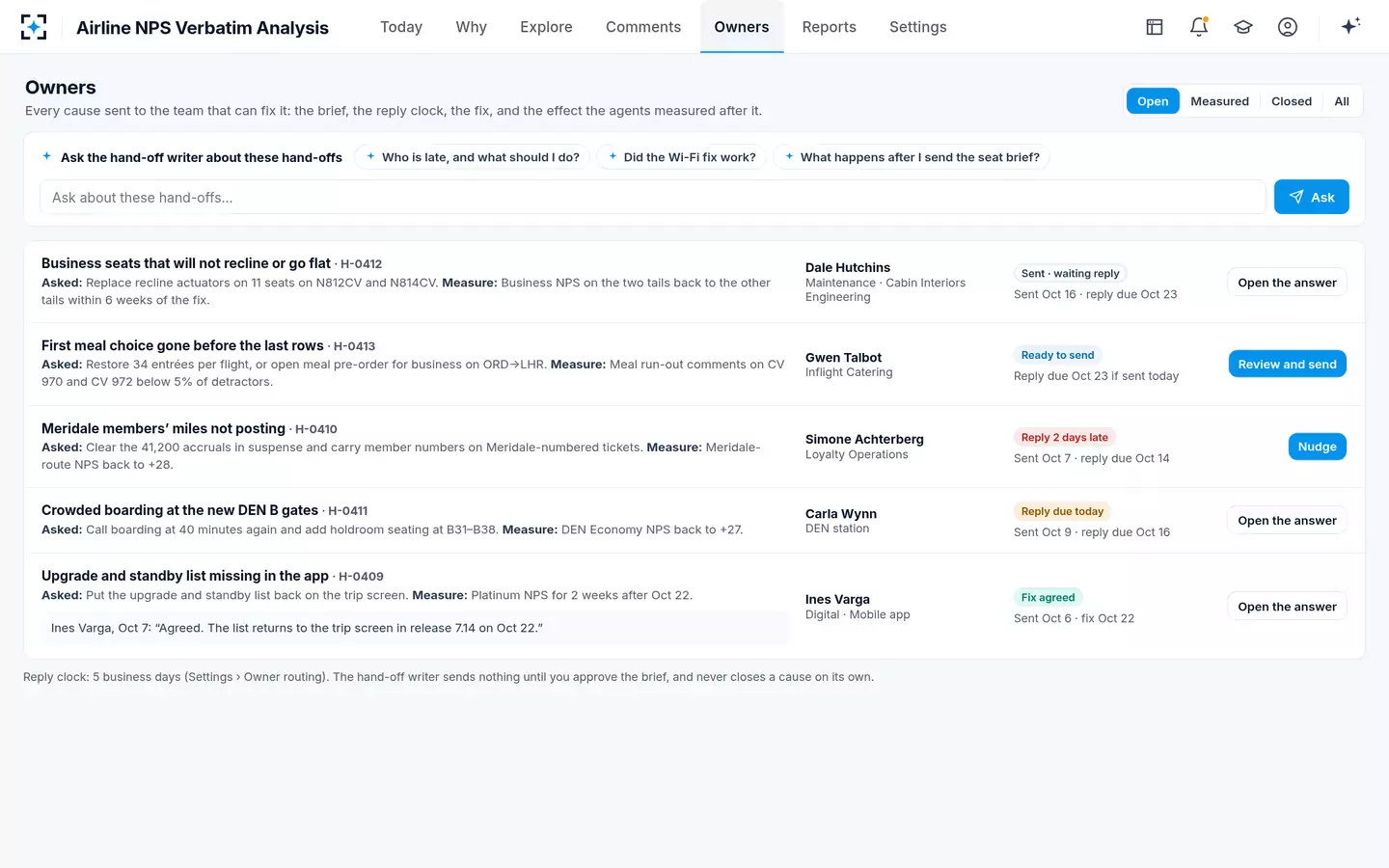
Task: Open the Reports tab
Action: pos(829,27)
